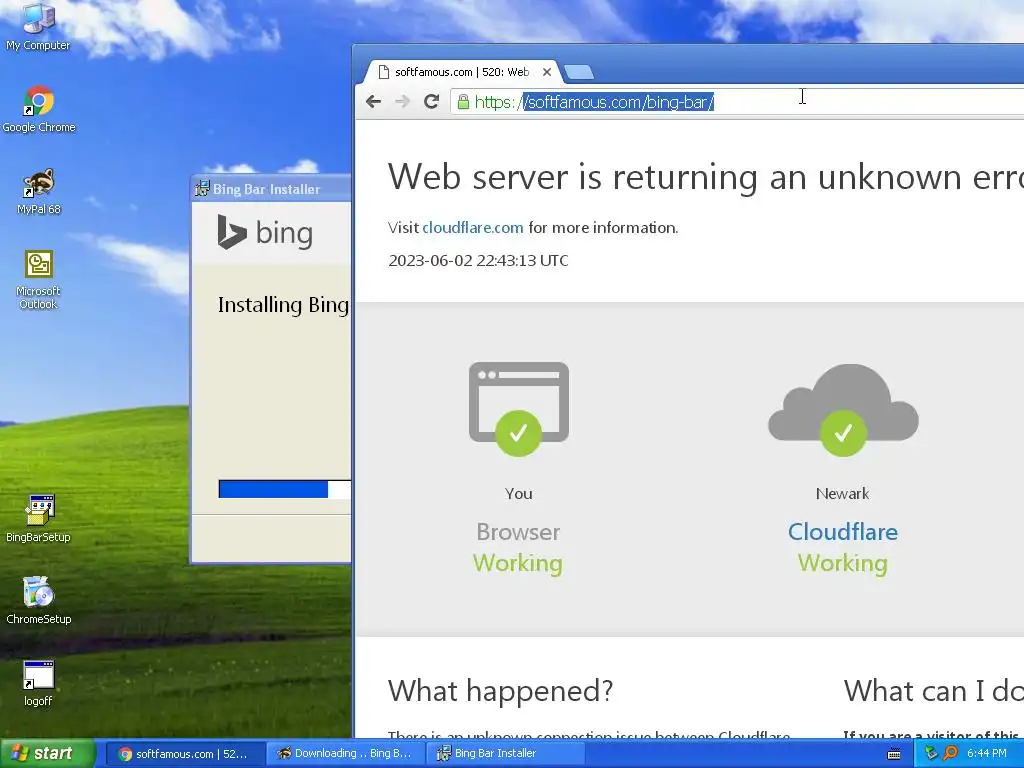Click the magnifier search tray icon
The height and width of the screenshot is (768, 1024).
click(950, 753)
